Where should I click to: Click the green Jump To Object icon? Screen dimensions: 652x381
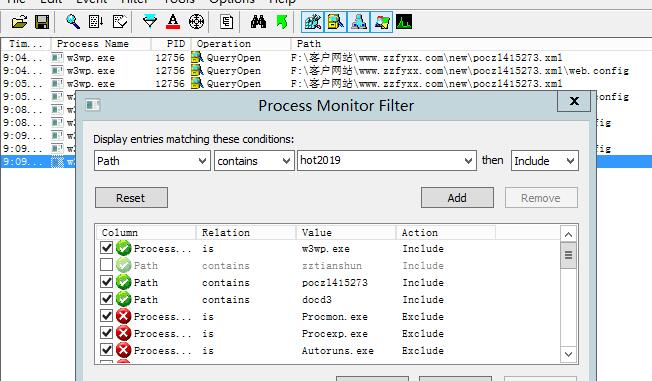pyautogui.click(x=282, y=22)
